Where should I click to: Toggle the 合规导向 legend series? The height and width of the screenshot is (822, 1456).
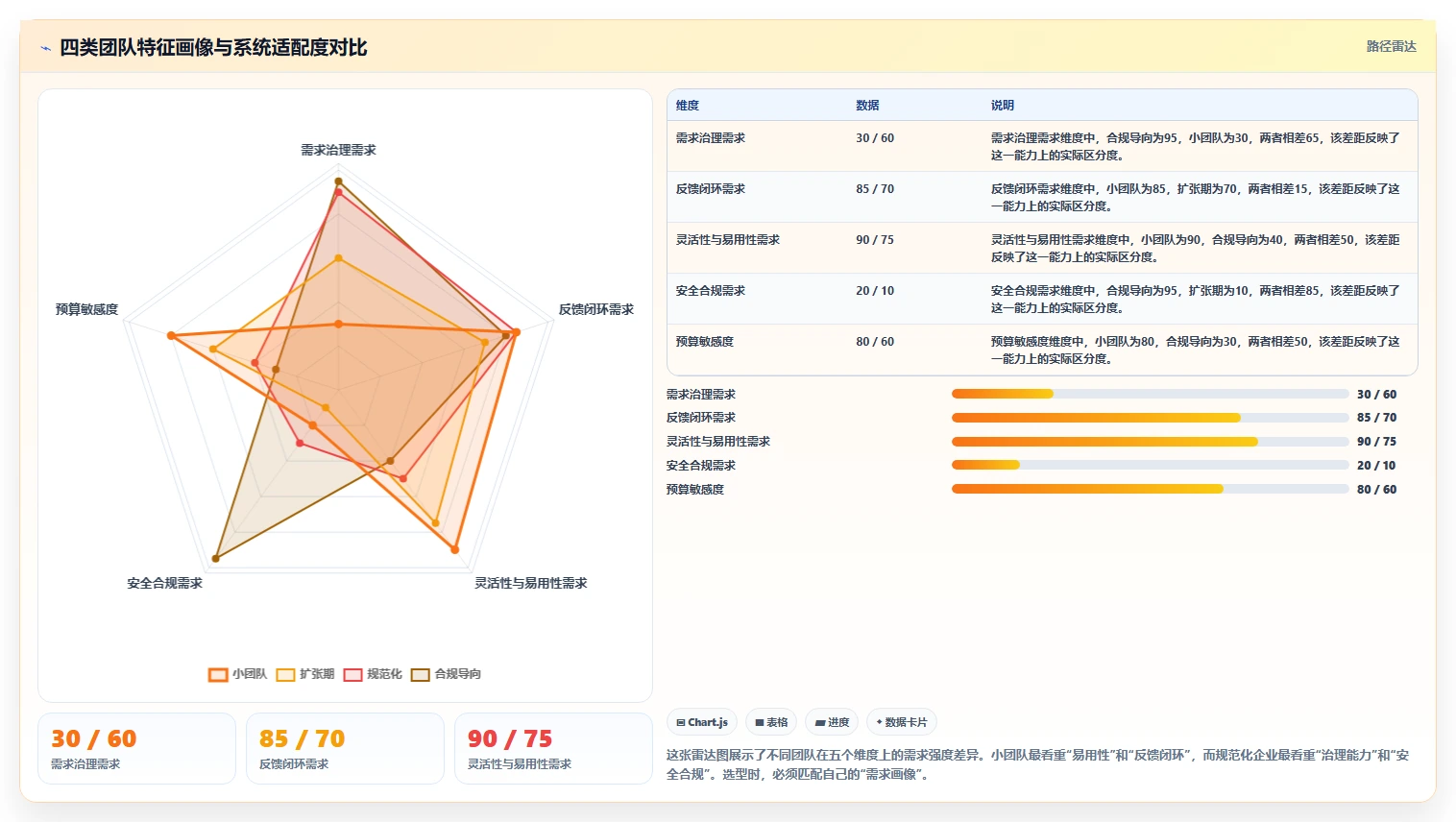pos(447,674)
